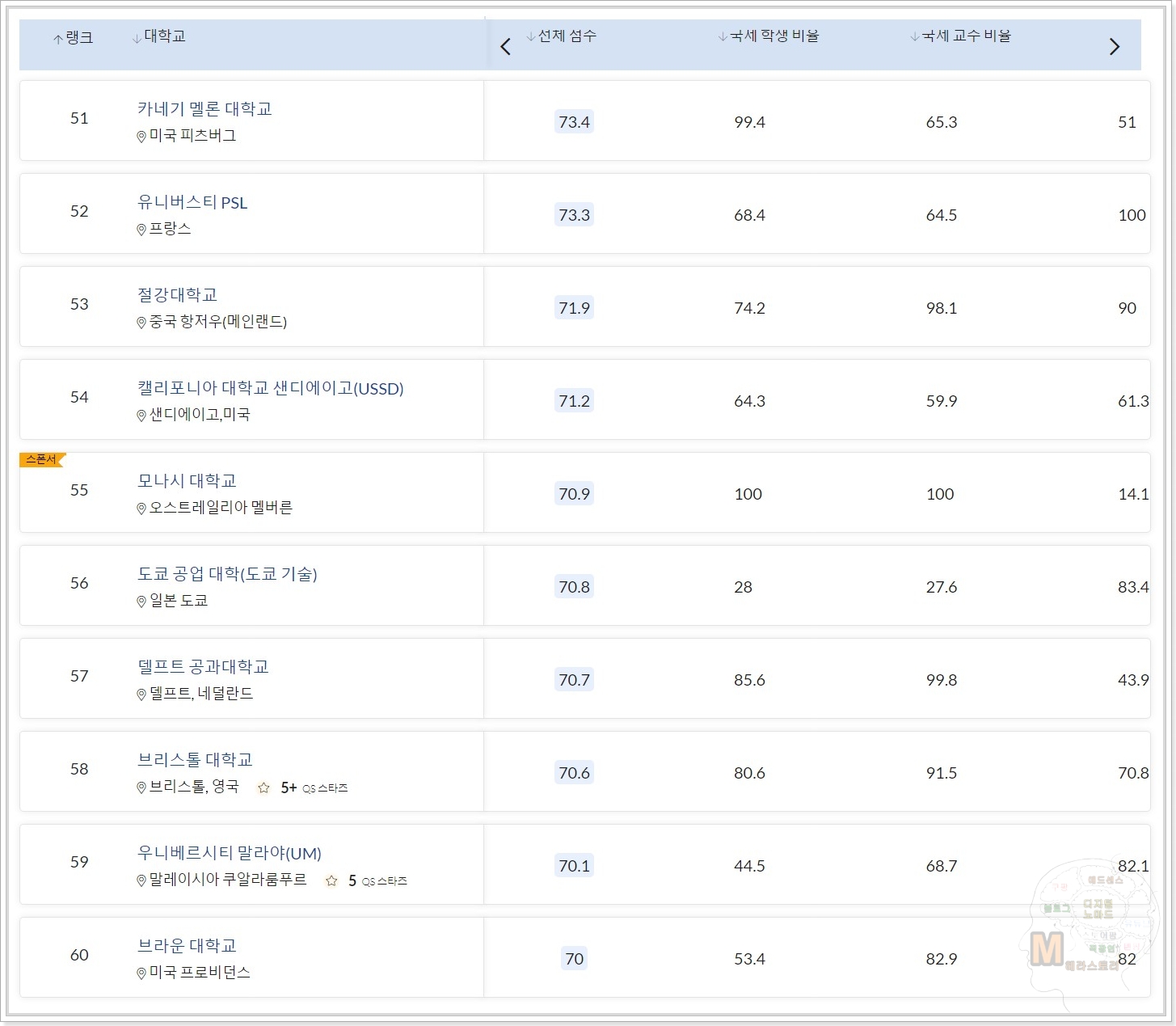Click location pin beside 오스트레일리아 멜버른
This screenshot has width=1176, height=1026.
[141, 509]
